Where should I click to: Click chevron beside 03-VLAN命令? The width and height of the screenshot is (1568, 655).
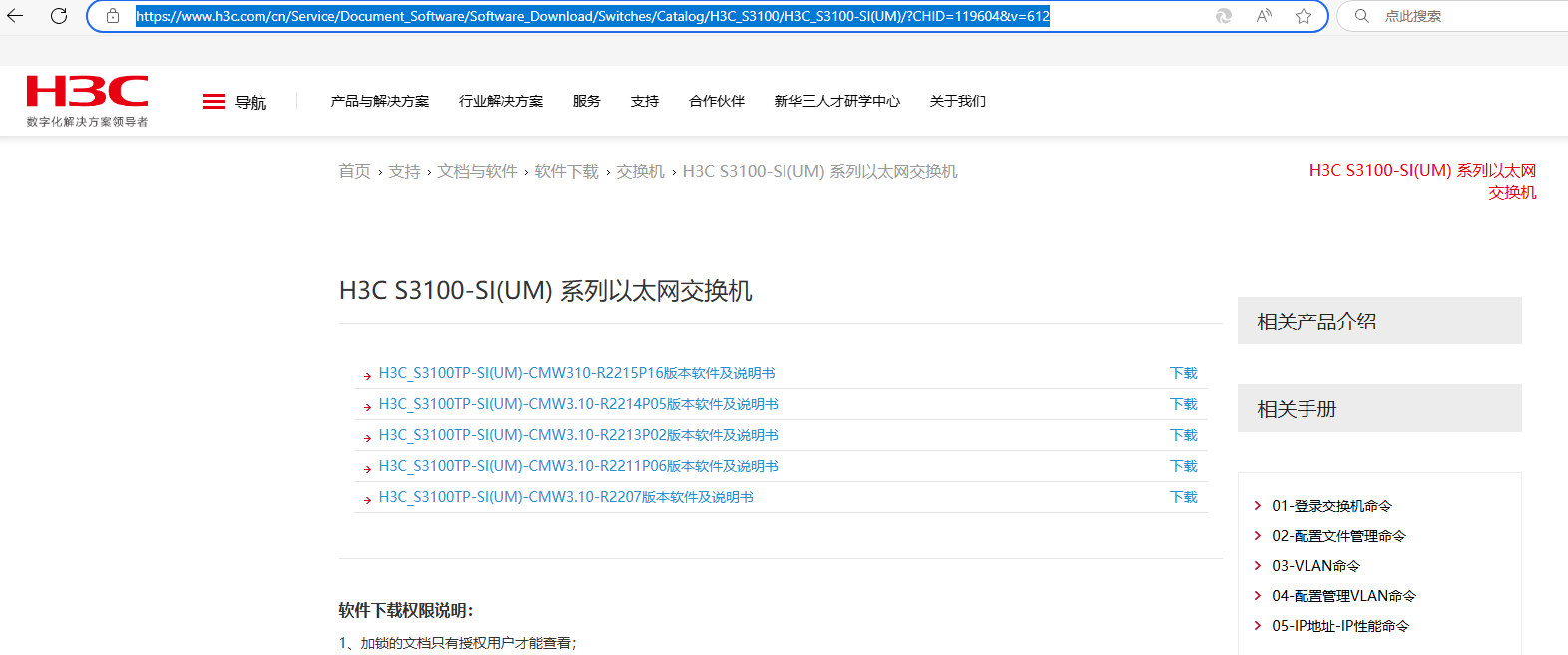click(1258, 566)
